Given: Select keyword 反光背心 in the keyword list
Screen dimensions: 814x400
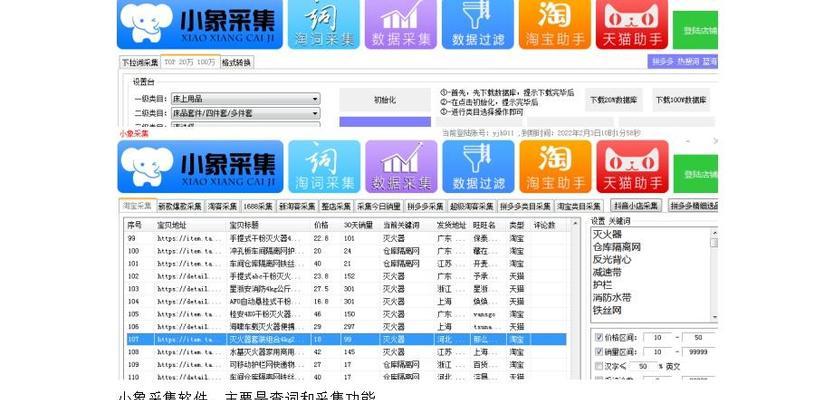Looking at the screenshot, I should (x=612, y=259).
